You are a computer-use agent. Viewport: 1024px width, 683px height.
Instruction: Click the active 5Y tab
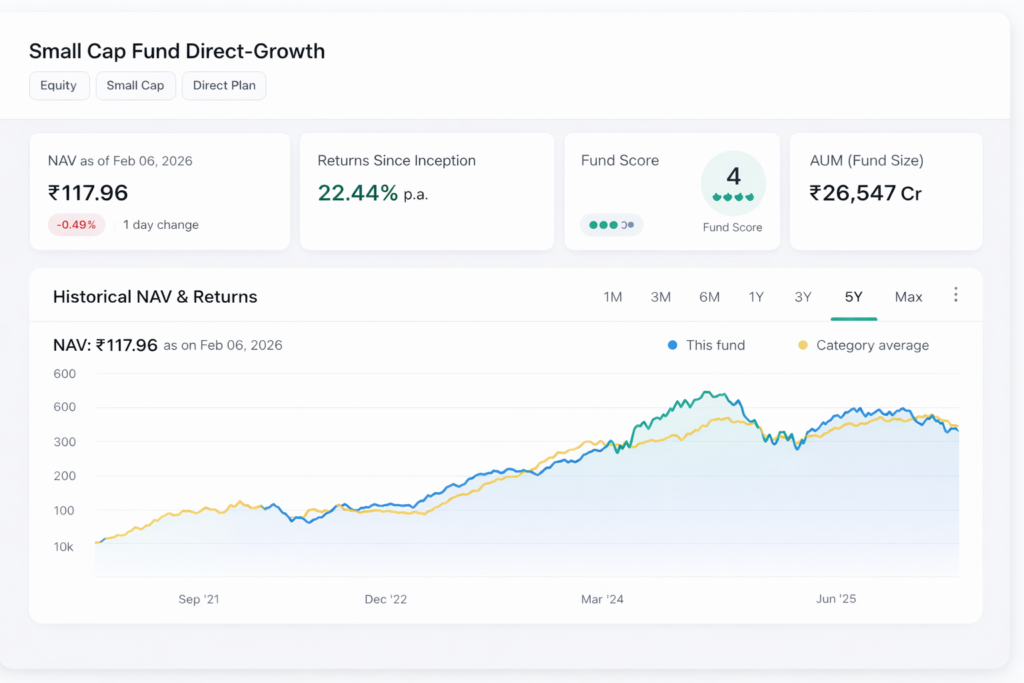[853, 297]
